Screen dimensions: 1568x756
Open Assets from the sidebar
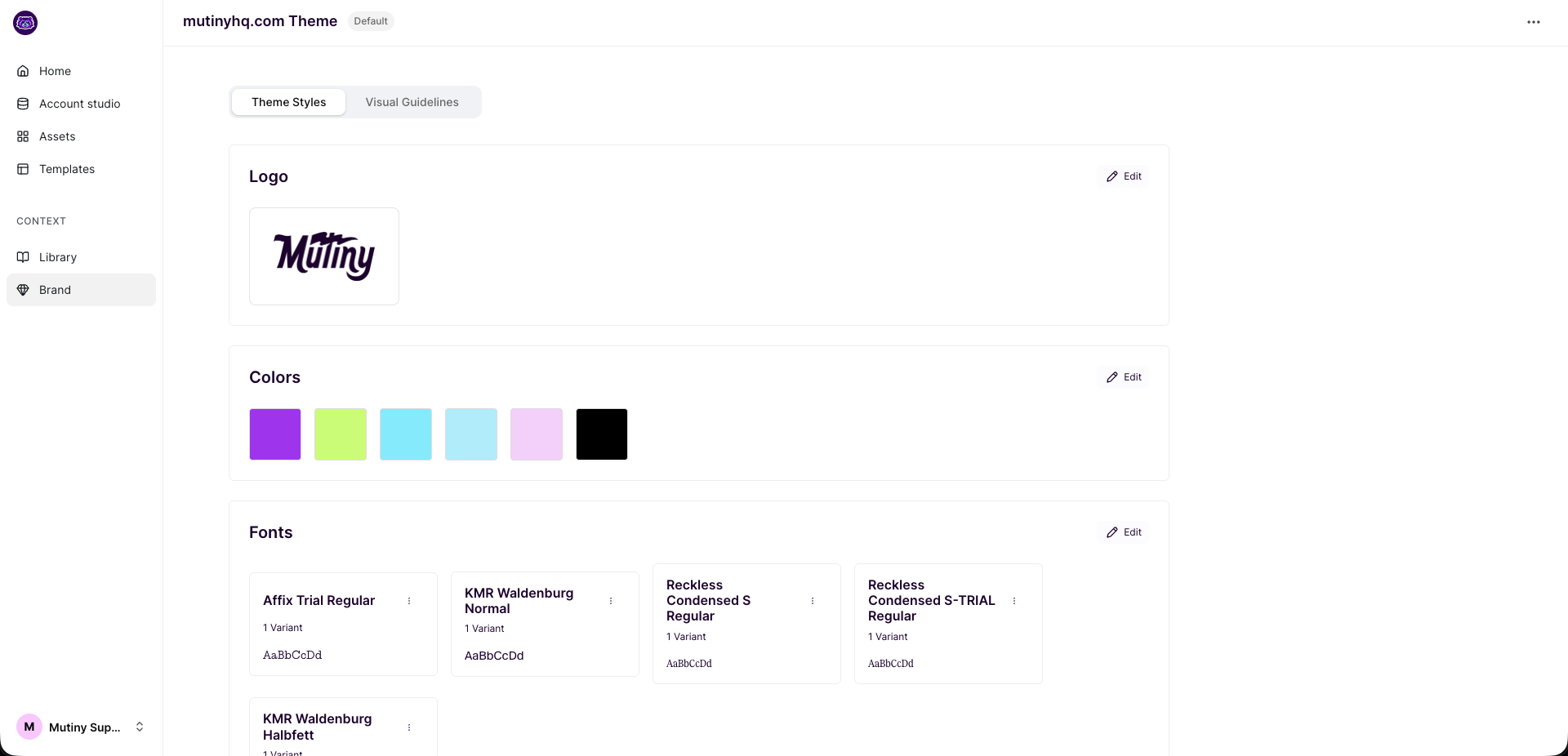tap(81, 136)
